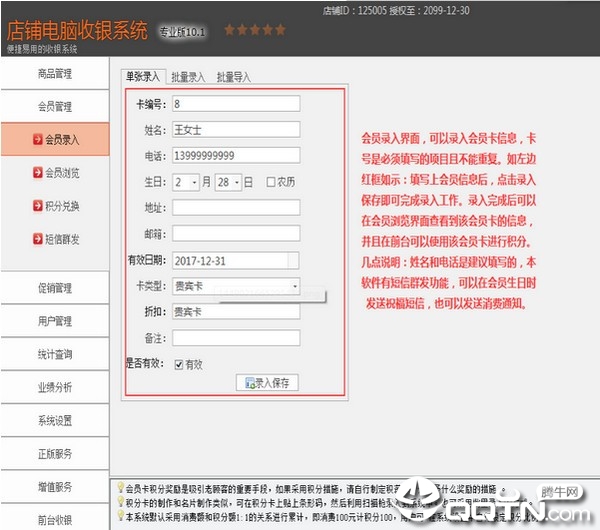This screenshot has height=530, width=600.
Task: Switch to the 批量录入 tab
Action: (x=188, y=77)
